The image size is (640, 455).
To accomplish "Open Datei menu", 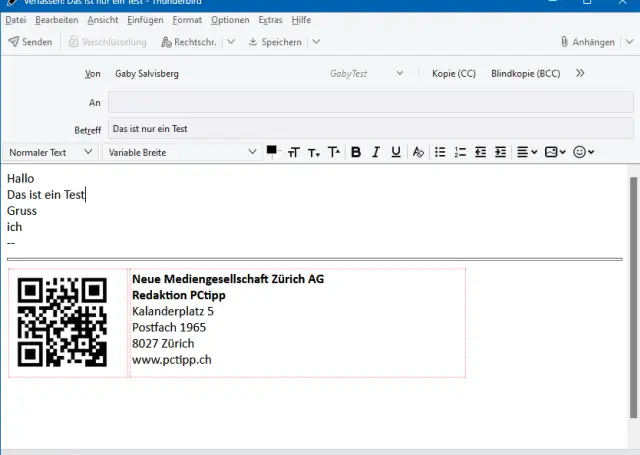I will pos(16,20).
